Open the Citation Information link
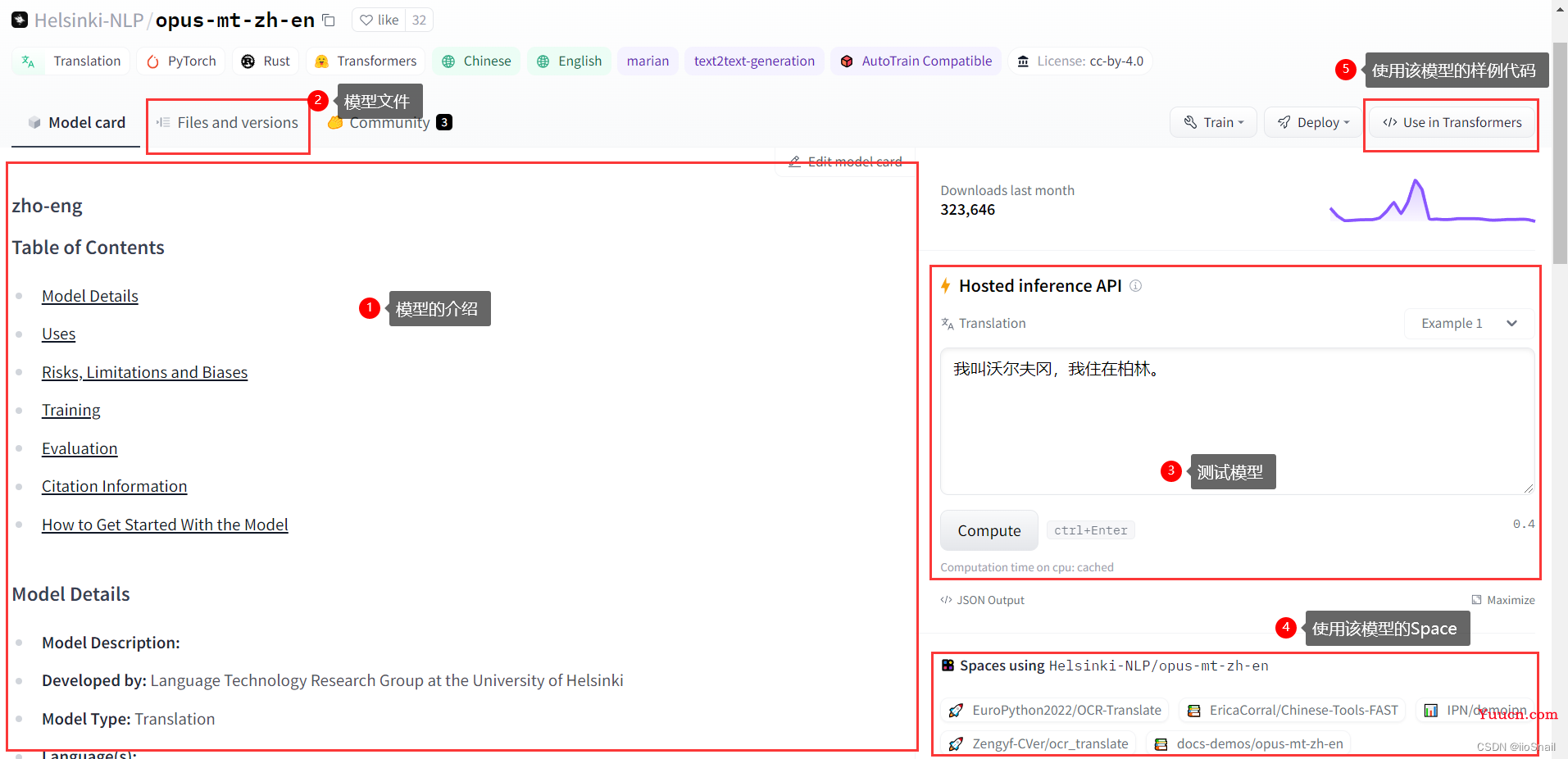The height and width of the screenshot is (759, 1568). pyautogui.click(x=115, y=486)
